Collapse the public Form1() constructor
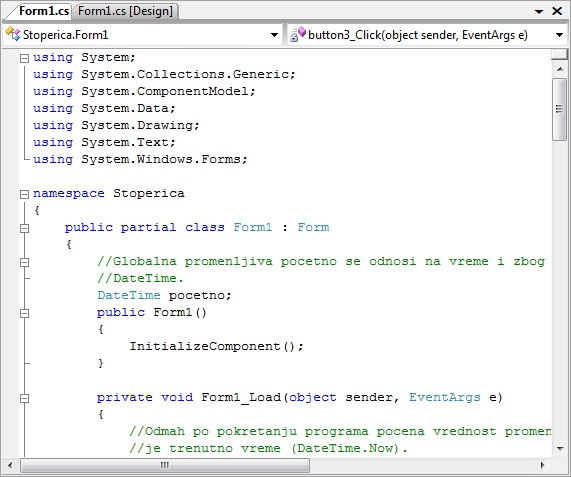The height and width of the screenshot is (477, 571). (x=24, y=313)
